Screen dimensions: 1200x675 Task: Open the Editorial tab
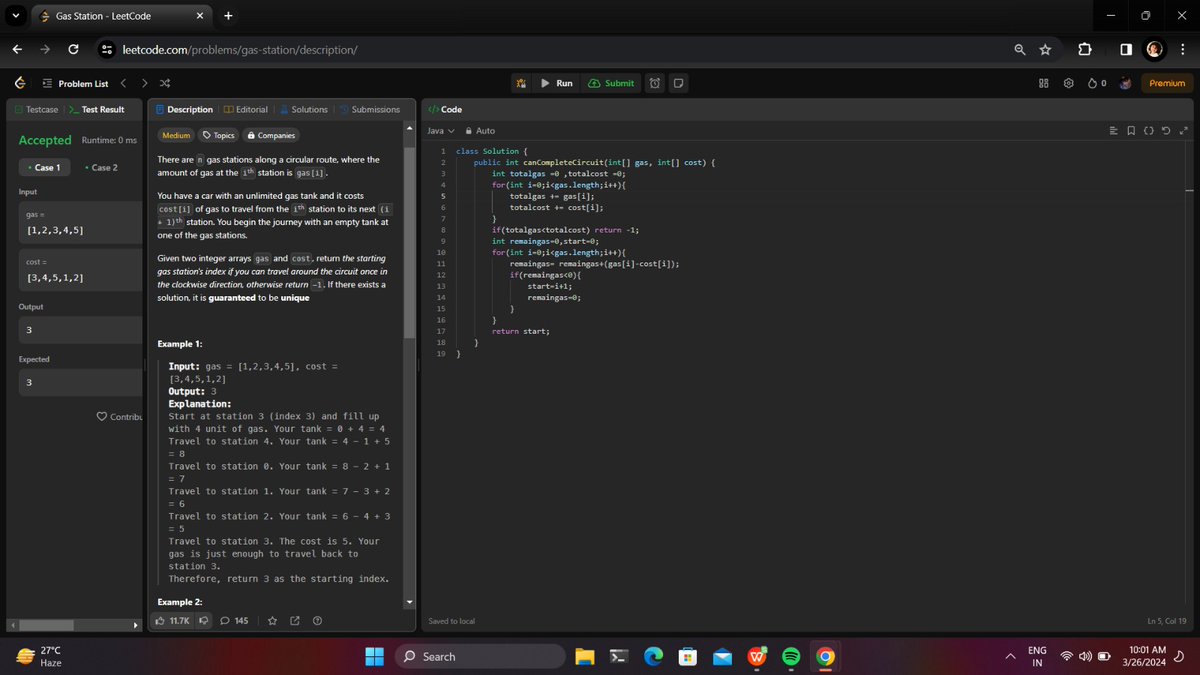click(x=246, y=109)
